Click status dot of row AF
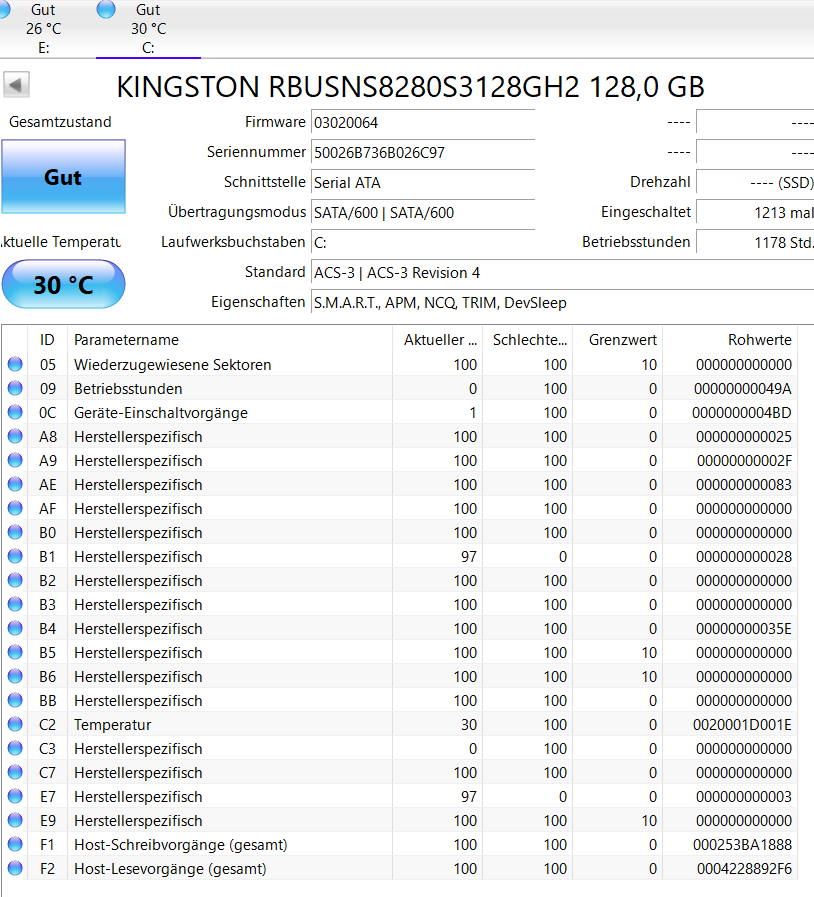The height and width of the screenshot is (897, 814). coord(15,508)
